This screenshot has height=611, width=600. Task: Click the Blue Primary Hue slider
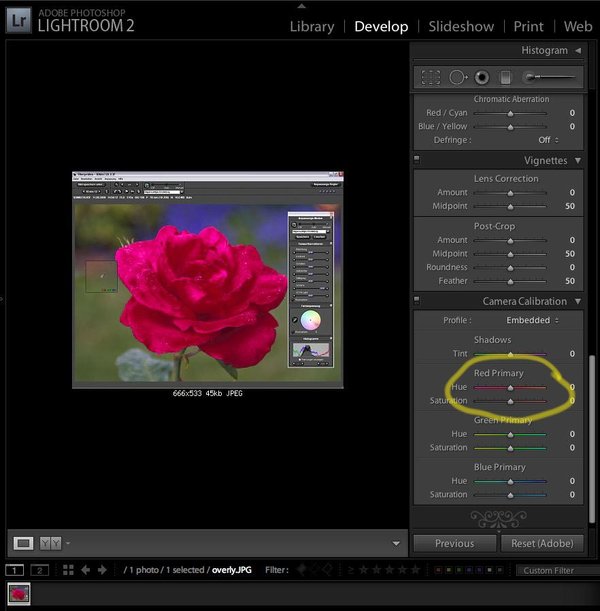point(510,482)
